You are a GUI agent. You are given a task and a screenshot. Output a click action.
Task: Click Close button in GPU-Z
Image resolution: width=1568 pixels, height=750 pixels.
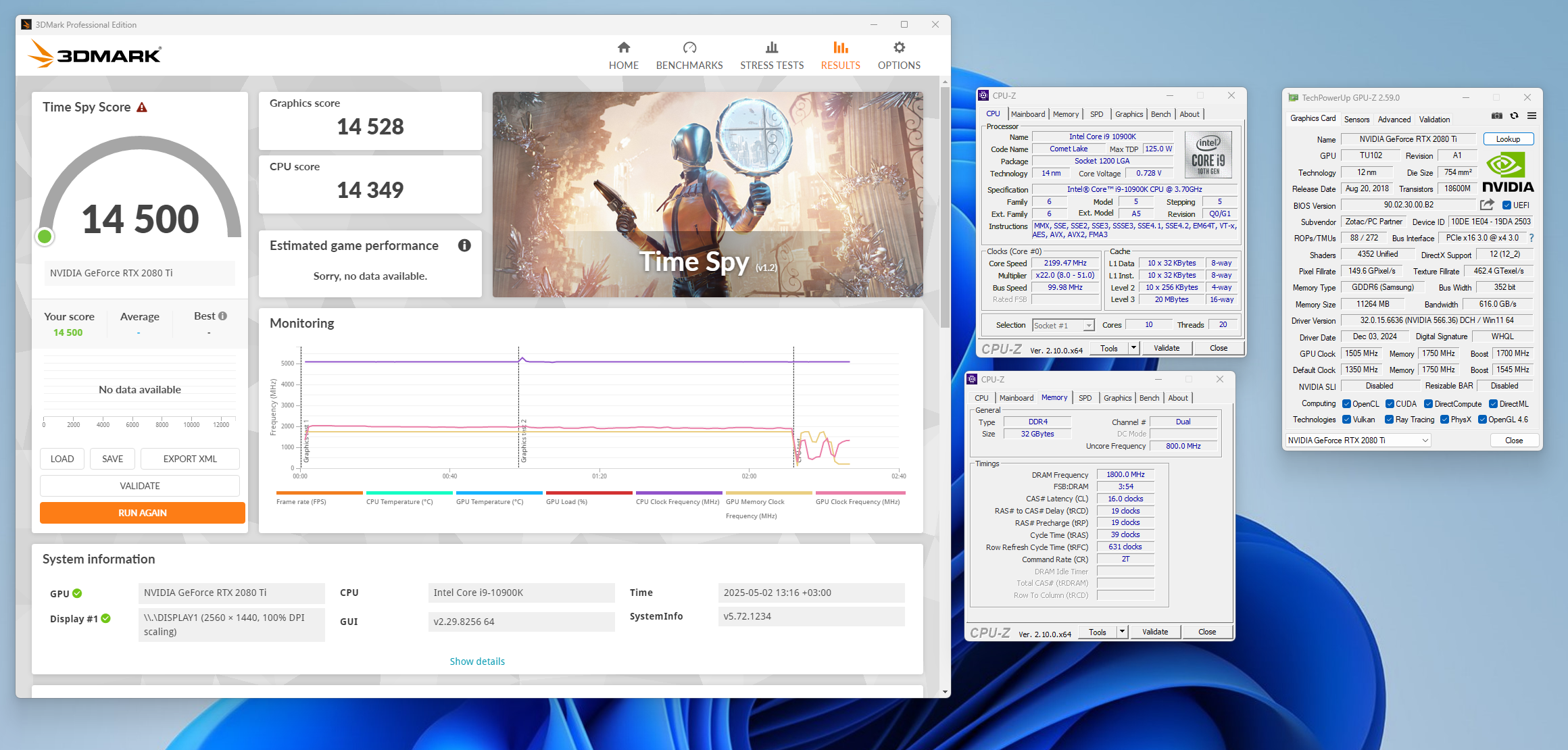click(1514, 441)
